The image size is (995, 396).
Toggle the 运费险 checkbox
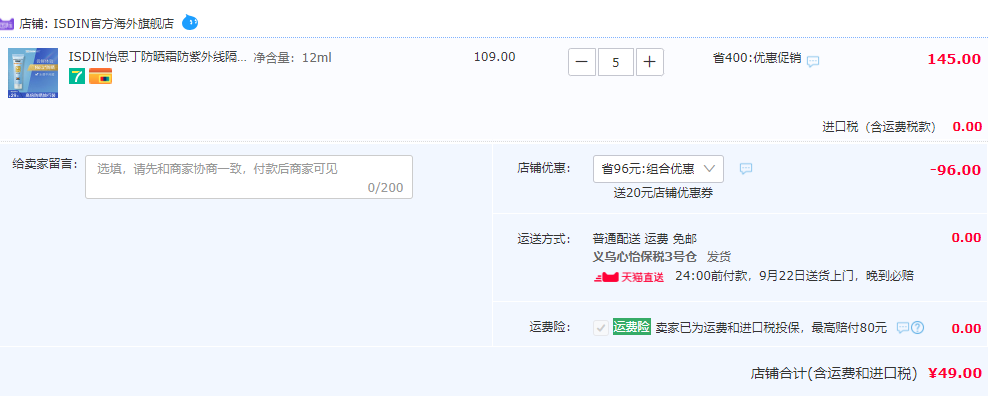[600, 328]
